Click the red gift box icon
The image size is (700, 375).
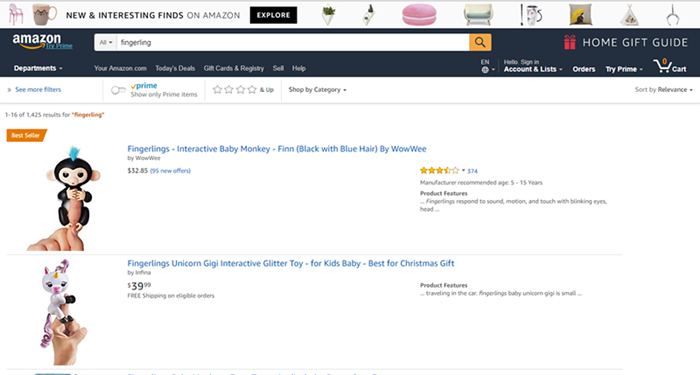pyautogui.click(x=570, y=42)
